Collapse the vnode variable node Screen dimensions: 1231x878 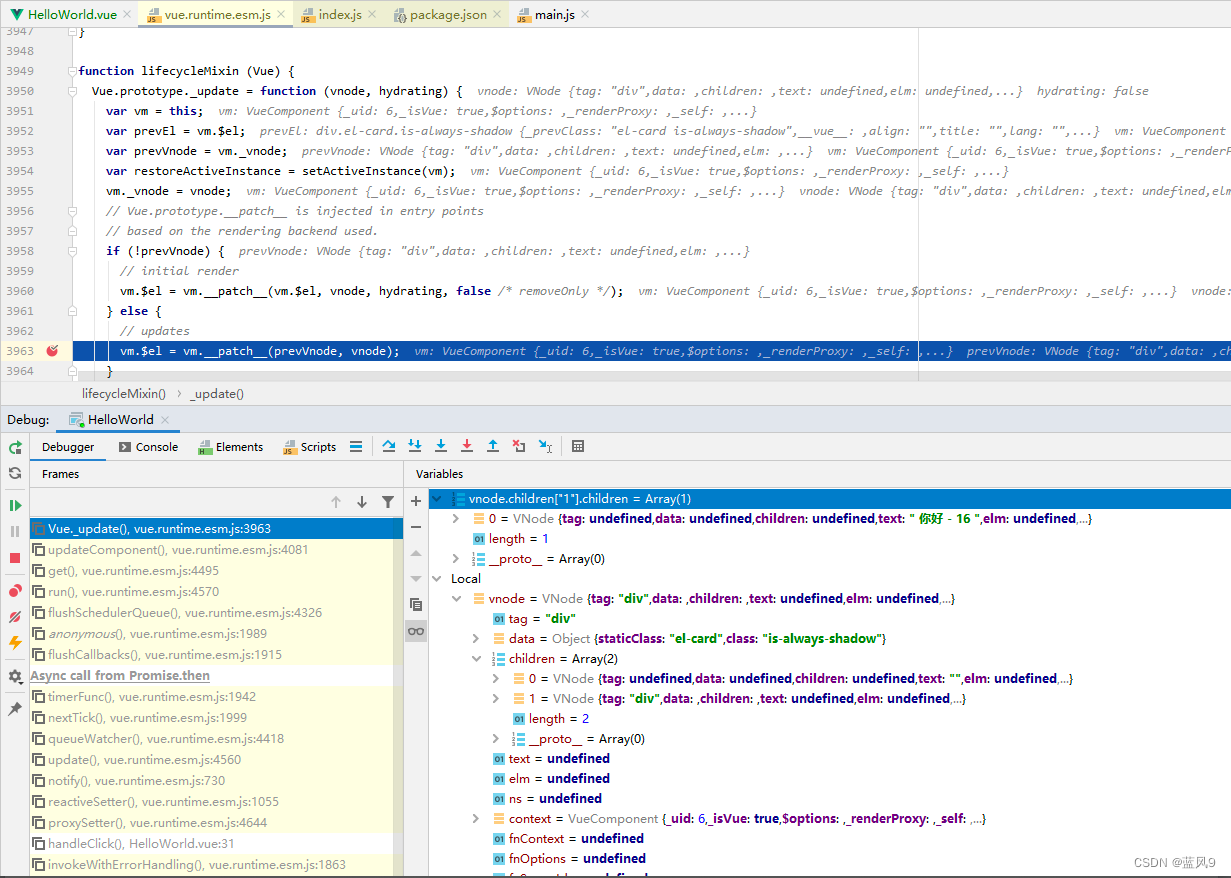[457, 598]
